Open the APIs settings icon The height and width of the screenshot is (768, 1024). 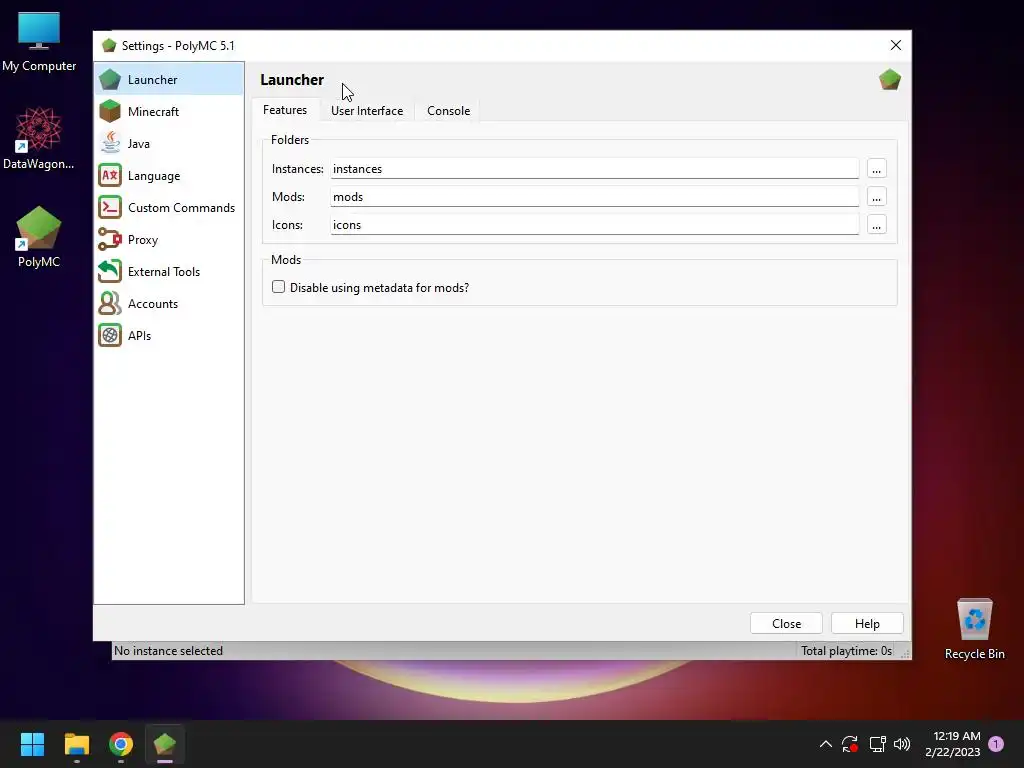pos(110,335)
